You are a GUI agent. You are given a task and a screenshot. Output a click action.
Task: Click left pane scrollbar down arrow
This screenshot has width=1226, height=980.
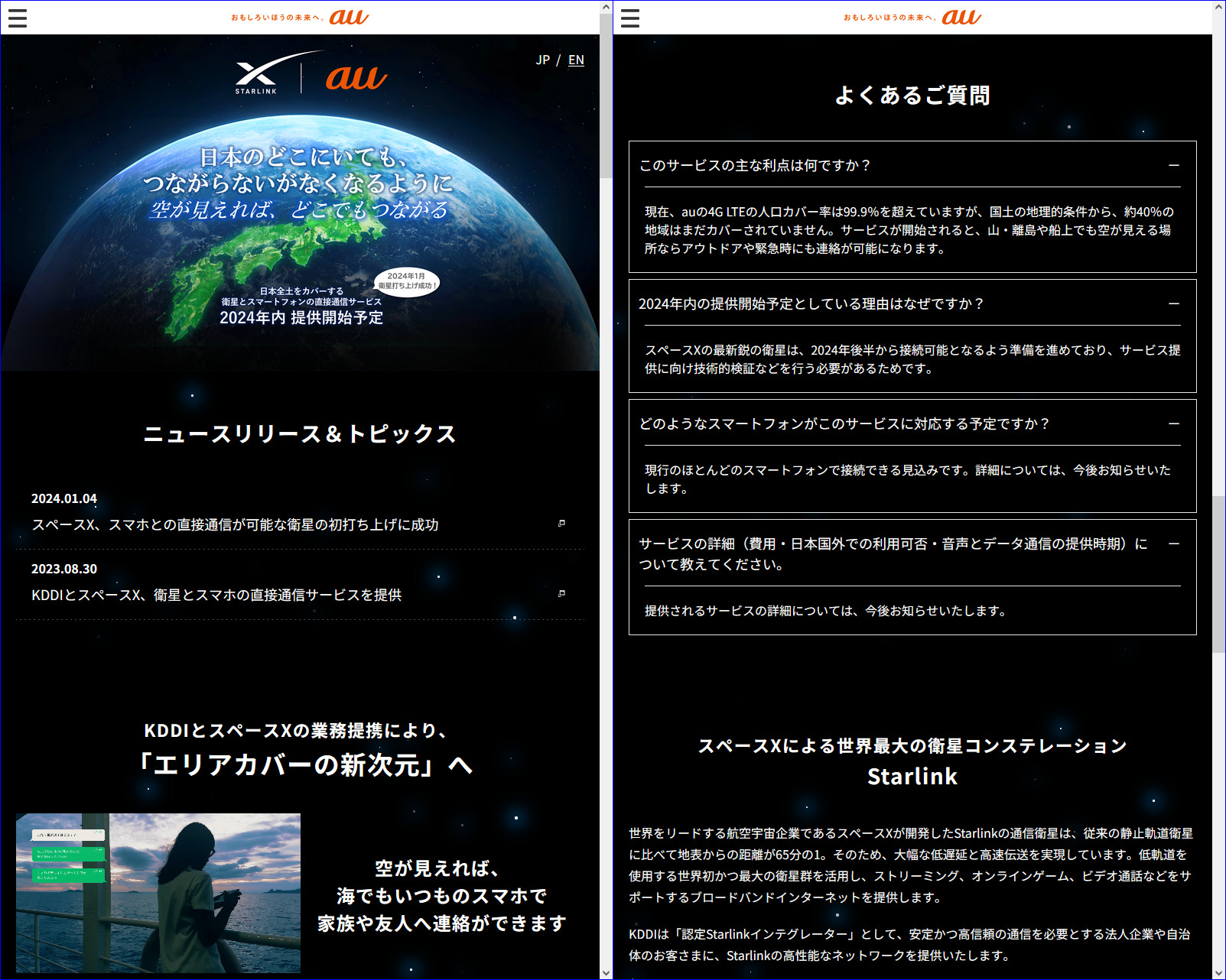point(606,973)
